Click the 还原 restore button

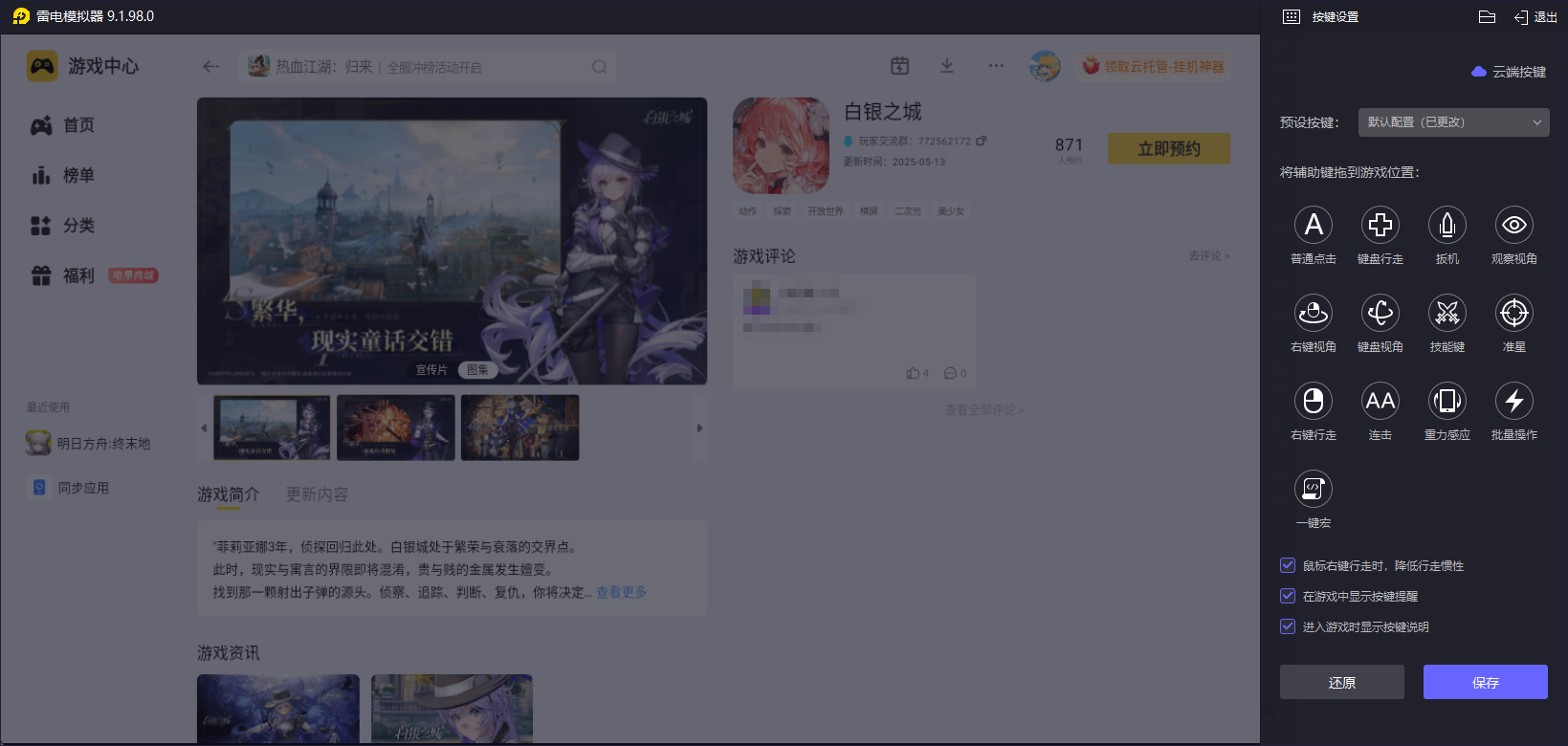coord(1342,682)
